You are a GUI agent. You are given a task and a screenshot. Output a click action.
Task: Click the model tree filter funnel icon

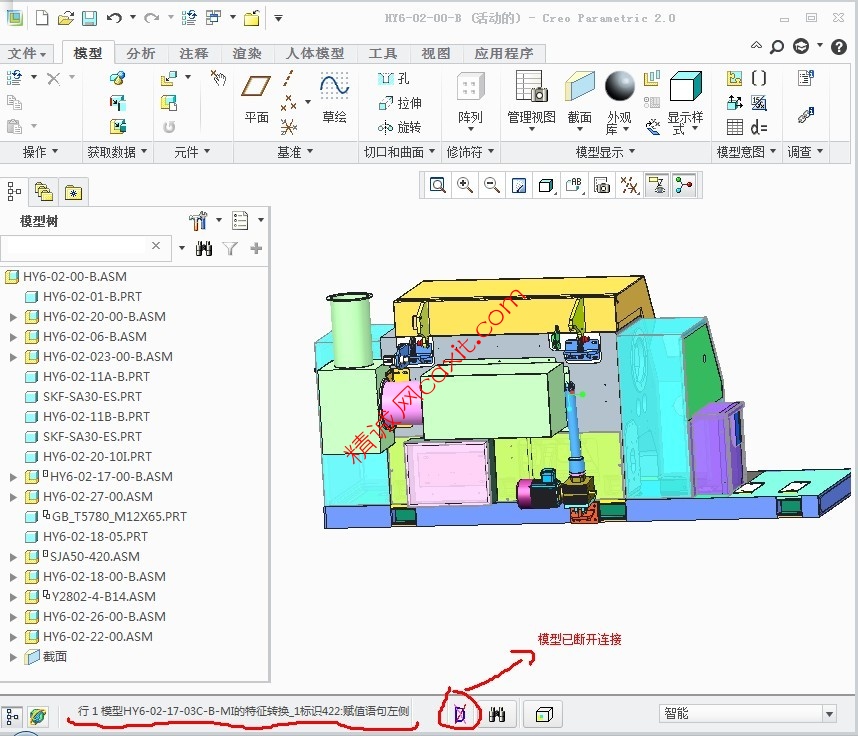tap(230, 249)
